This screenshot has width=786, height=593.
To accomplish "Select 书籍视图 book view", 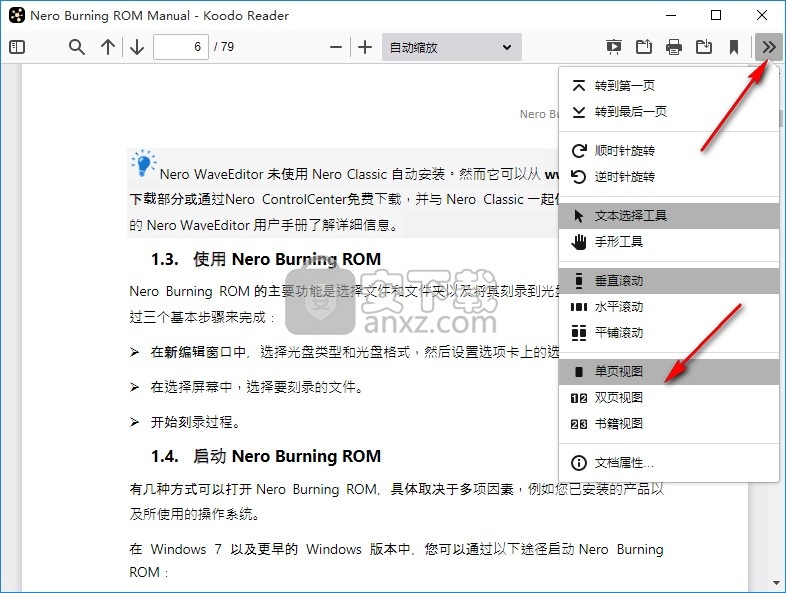I will click(669, 424).
